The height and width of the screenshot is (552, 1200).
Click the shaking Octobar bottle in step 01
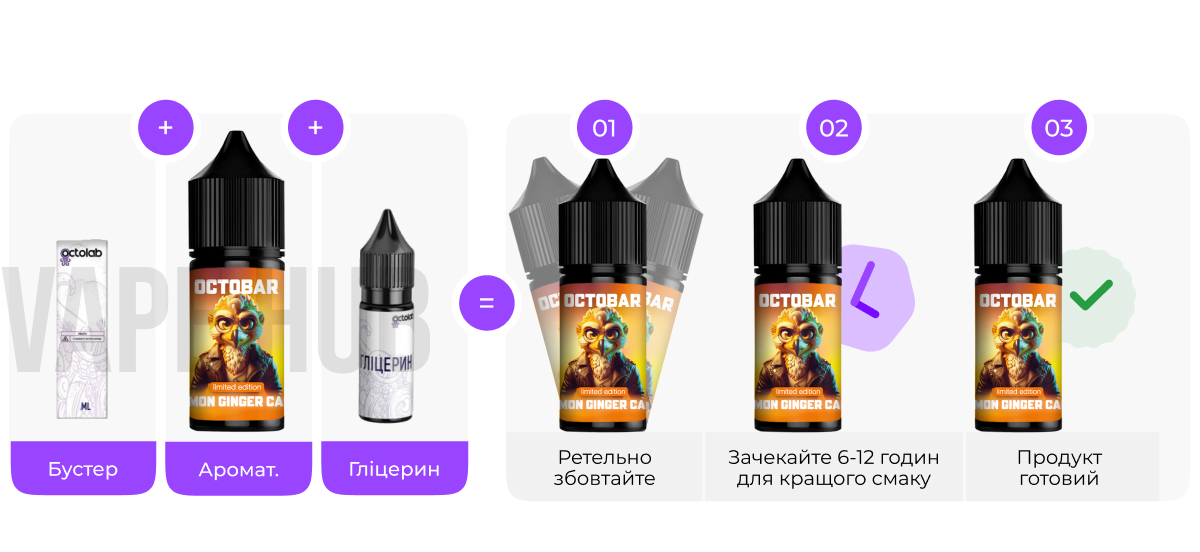(x=605, y=295)
